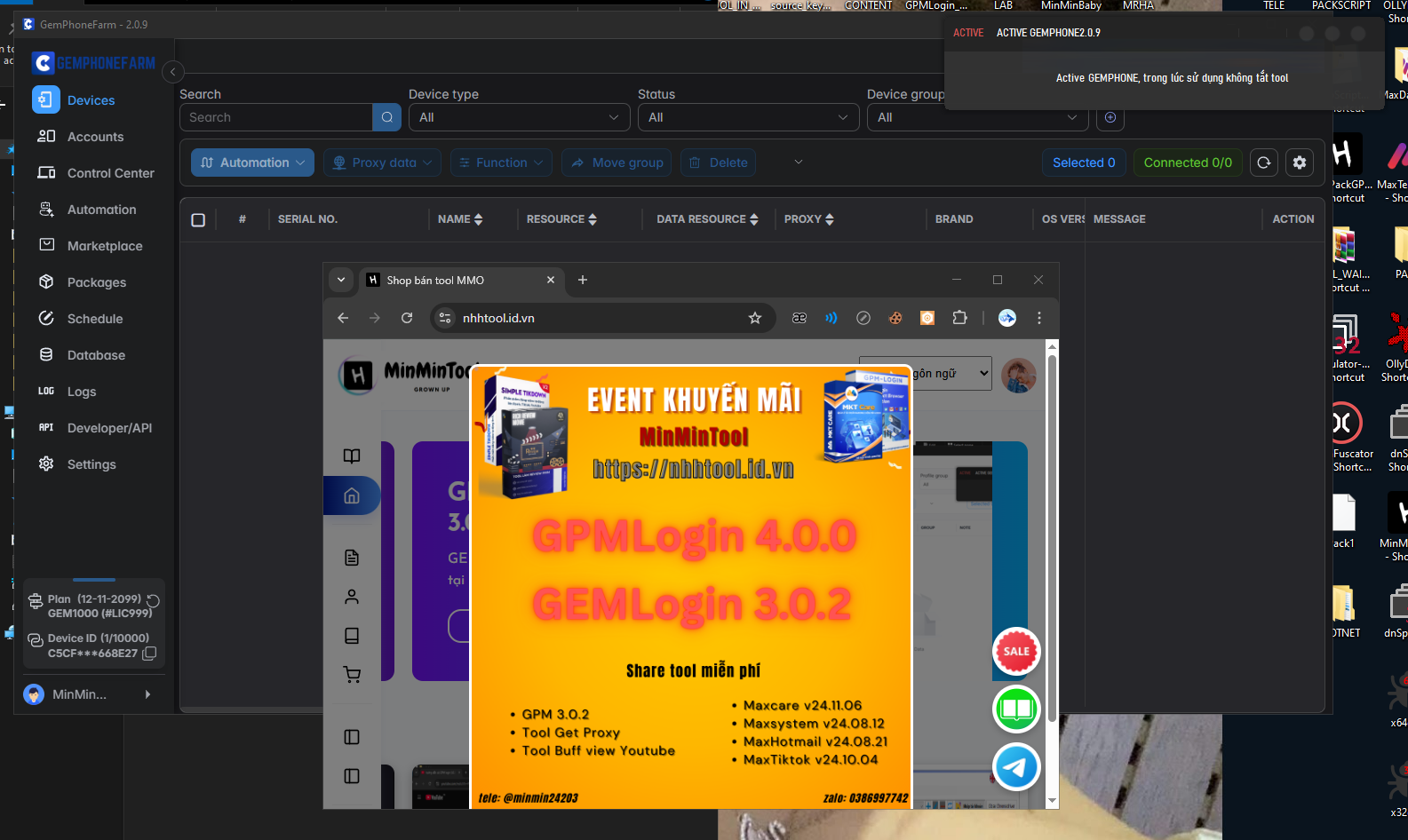Image resolution: width=1408 pixels, height=840 pixels.
Task: Go to Marketplace in the sidebar
Action: point(104,246)
